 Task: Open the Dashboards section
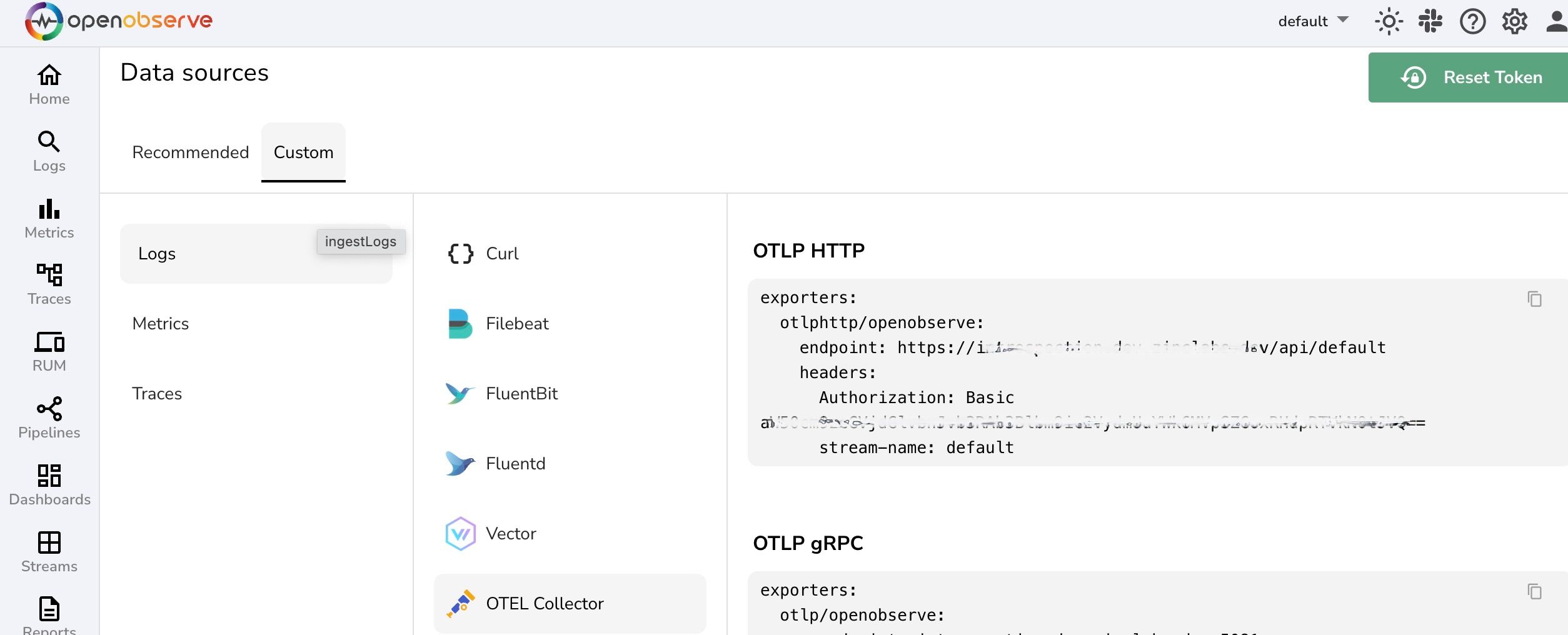(49, 483)
